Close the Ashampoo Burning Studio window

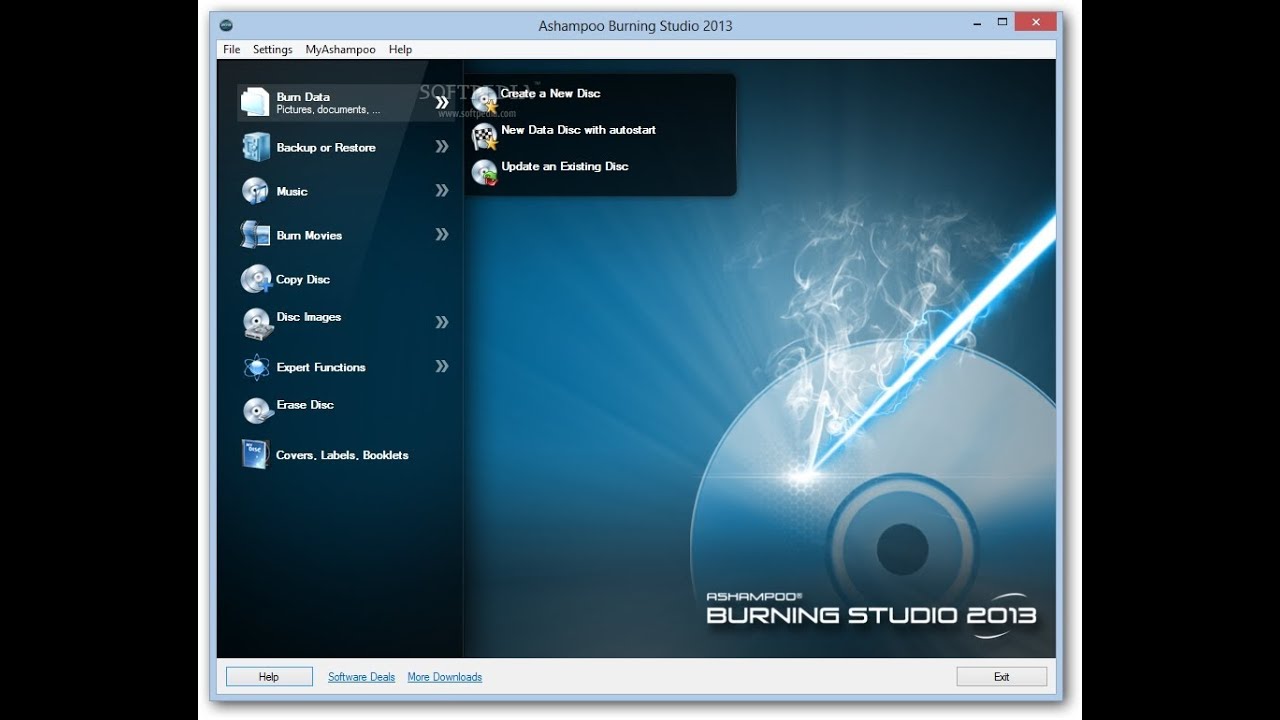pos(1035,21)
